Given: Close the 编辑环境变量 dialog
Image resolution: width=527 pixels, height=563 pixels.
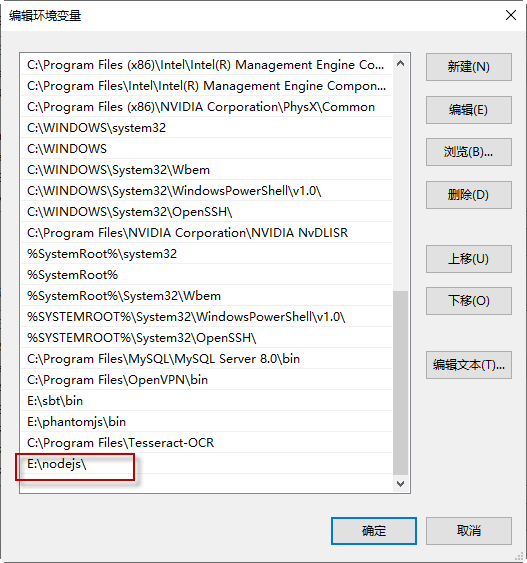Looking at the screenshot, I should (x=510, y=15).
